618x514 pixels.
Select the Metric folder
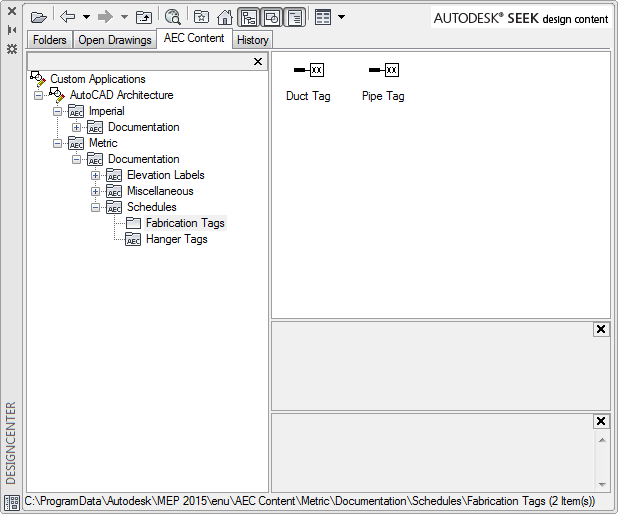pyautogui.click(x=103, y=143)
